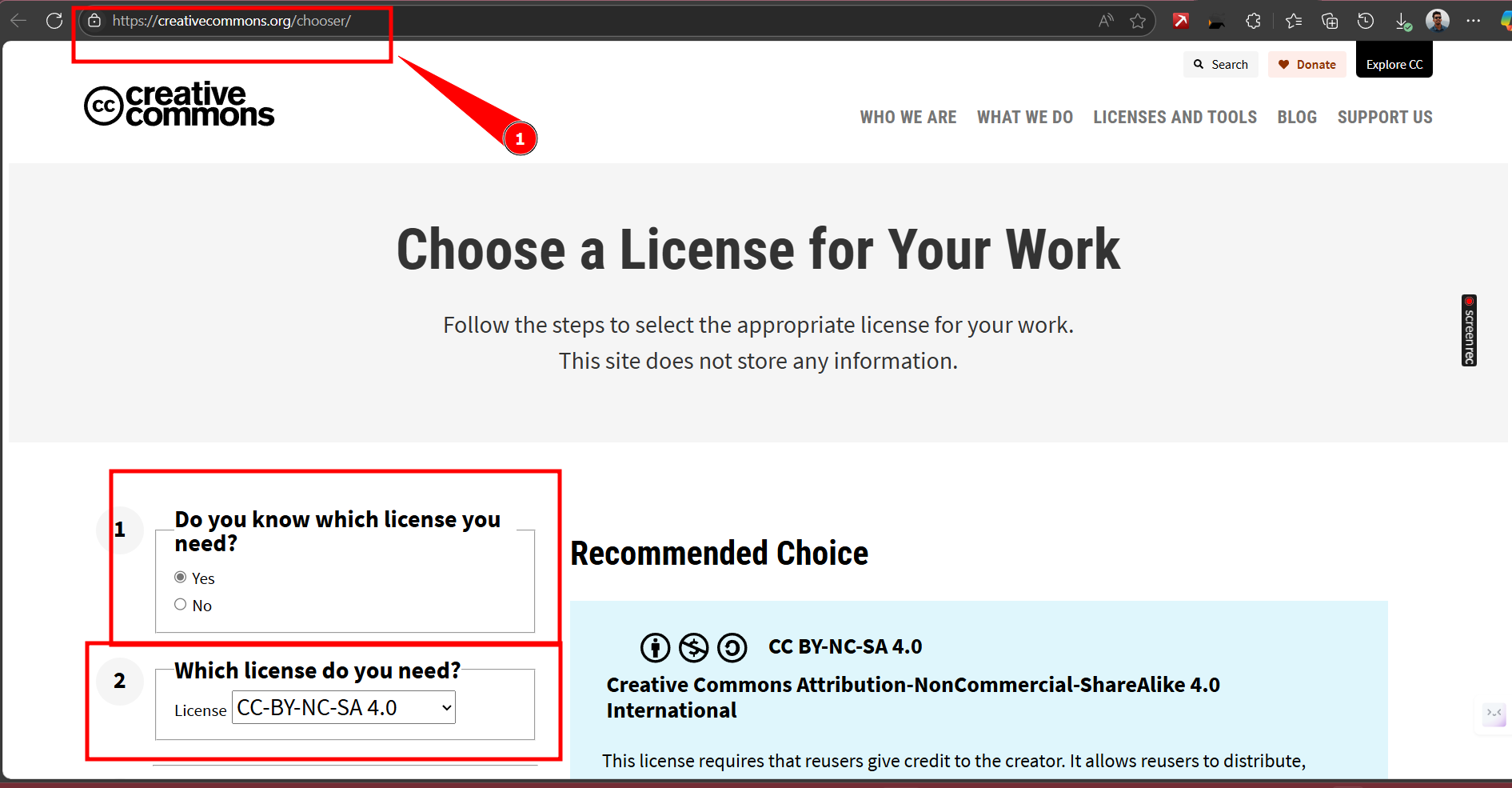Screen dimensions: 1512x788
Task: Open the License dropdown showing CC-BY-NC-SA 4.0
Action: 344,708
